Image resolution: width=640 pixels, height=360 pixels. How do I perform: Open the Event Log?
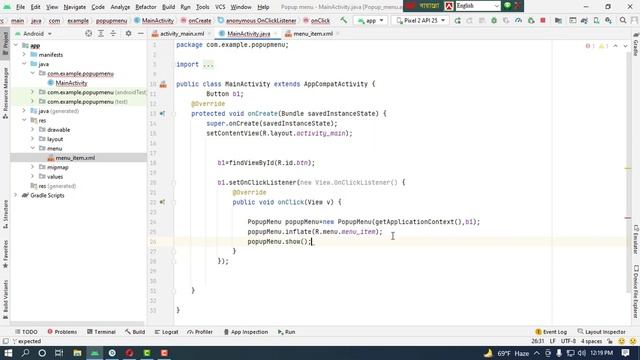[551, 332]
